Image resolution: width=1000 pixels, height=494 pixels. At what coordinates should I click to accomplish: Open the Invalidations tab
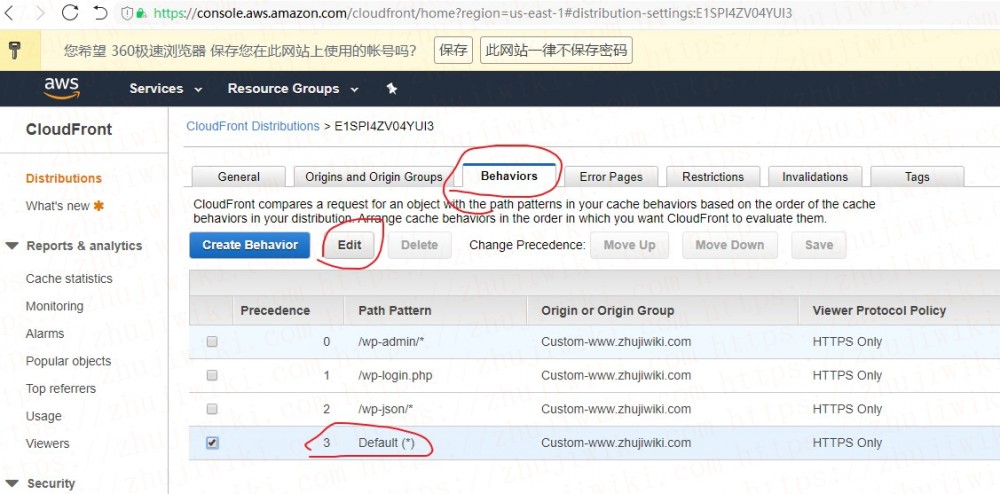[814, 177]
